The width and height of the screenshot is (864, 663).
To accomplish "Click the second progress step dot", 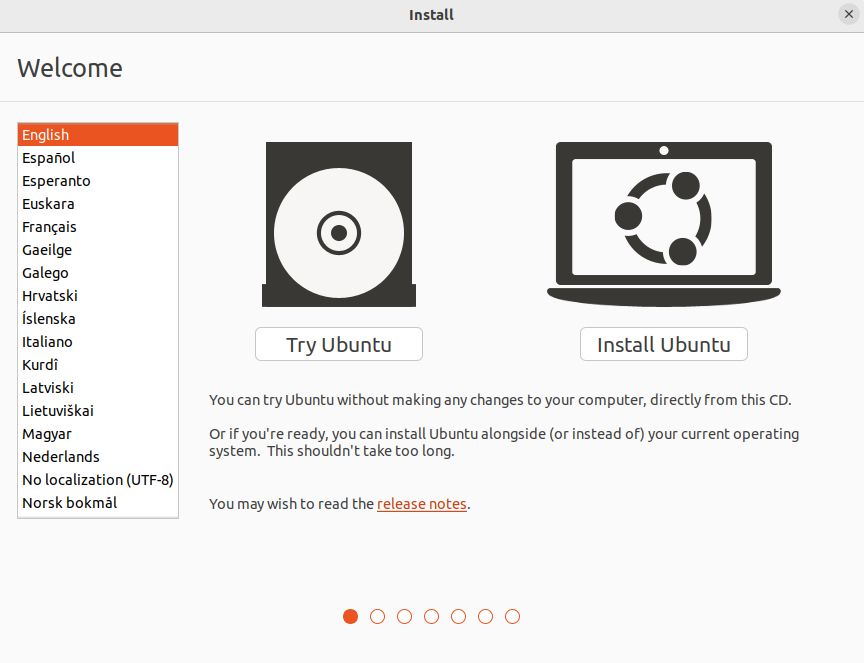I will click(377, 616).
